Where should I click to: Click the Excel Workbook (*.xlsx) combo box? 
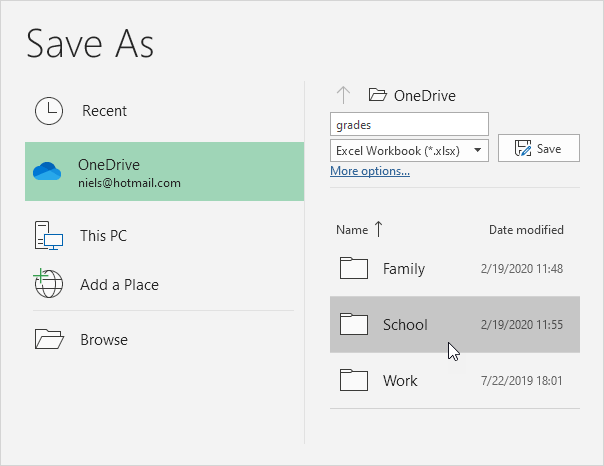[x=409, y=151]
